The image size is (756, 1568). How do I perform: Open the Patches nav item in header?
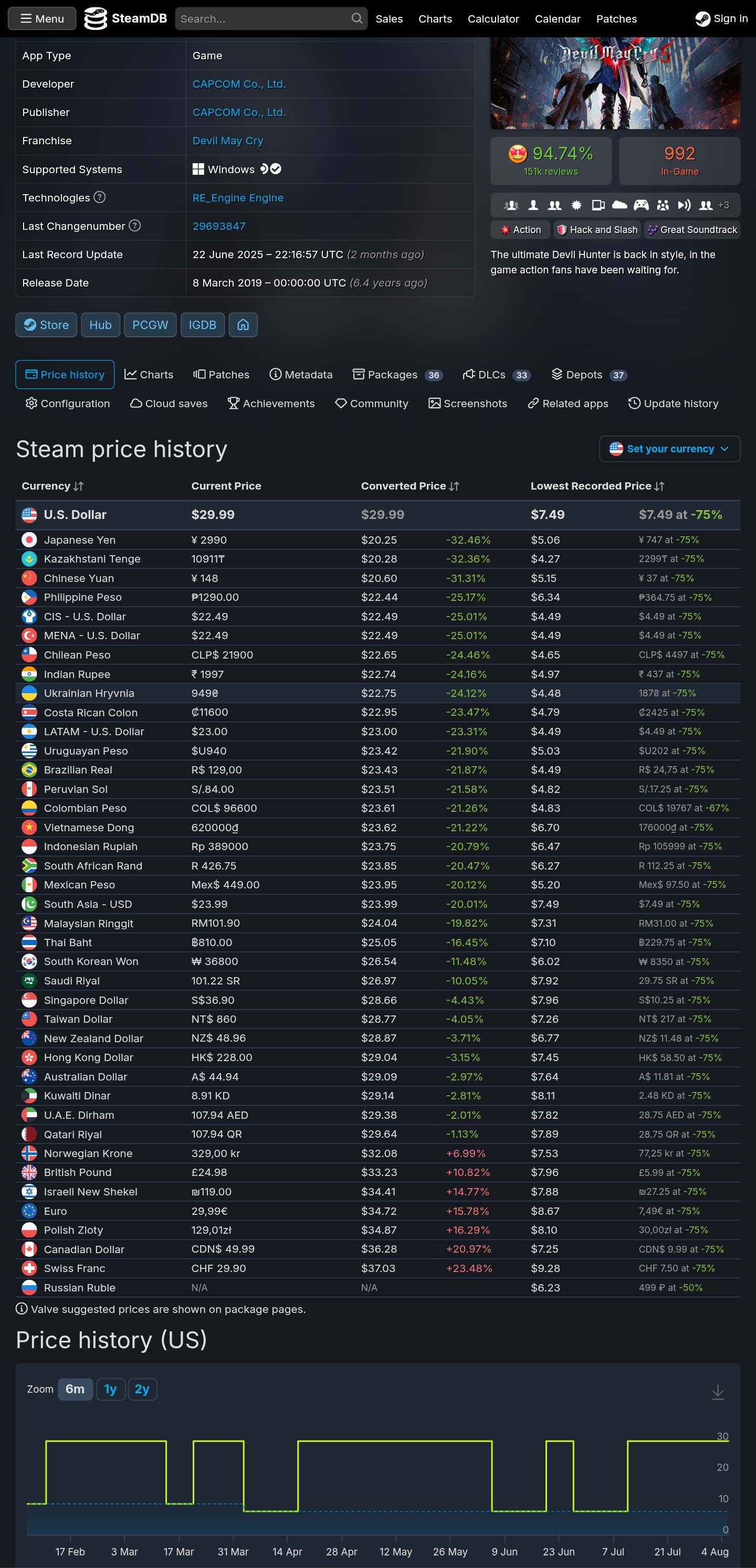point(616,19)
